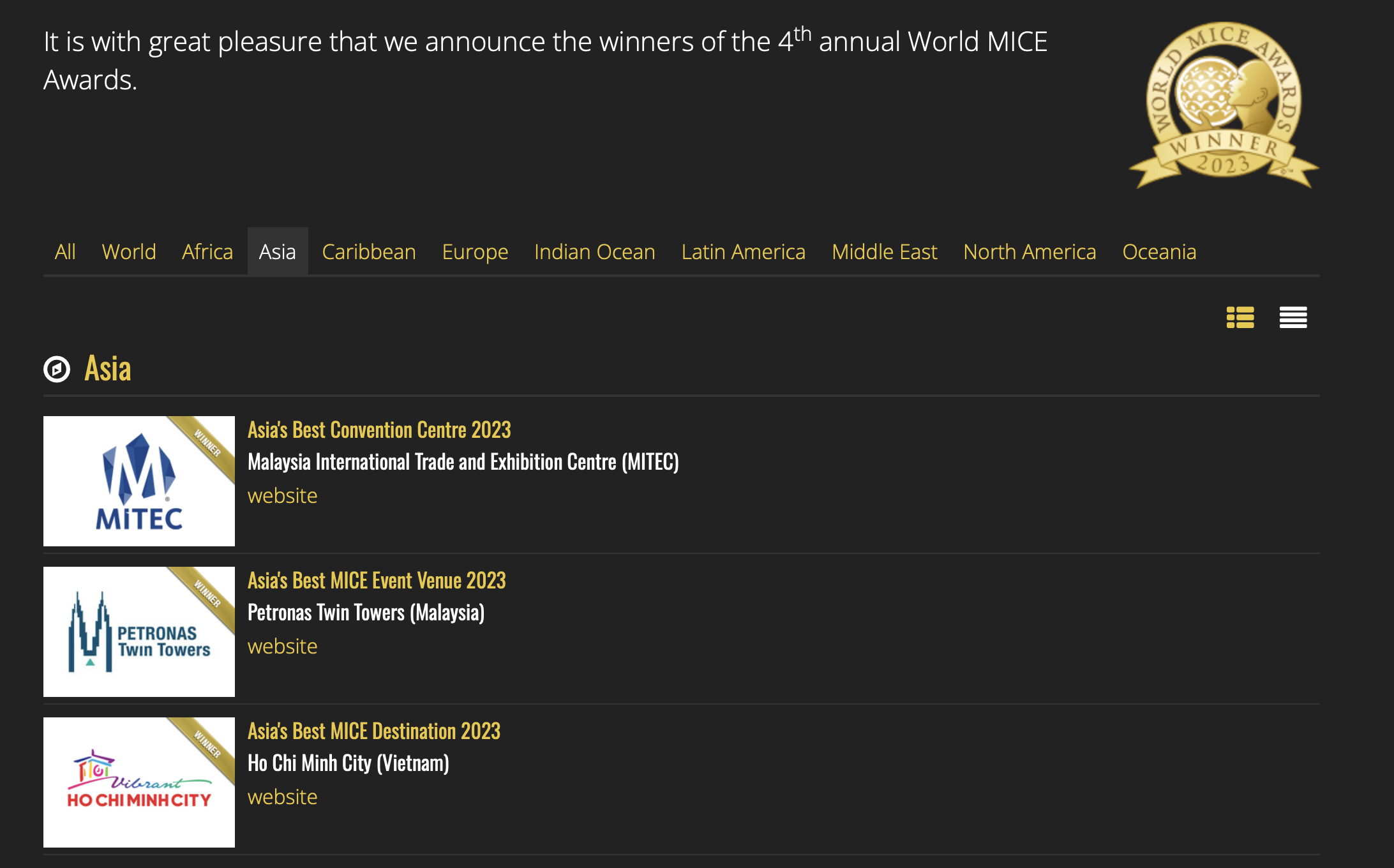Image resolution: width=1394 pixels, height=868 pixels.
Task: Switch to detailed list view icon
Action: pyautogui.click(x=1240, y=317)
